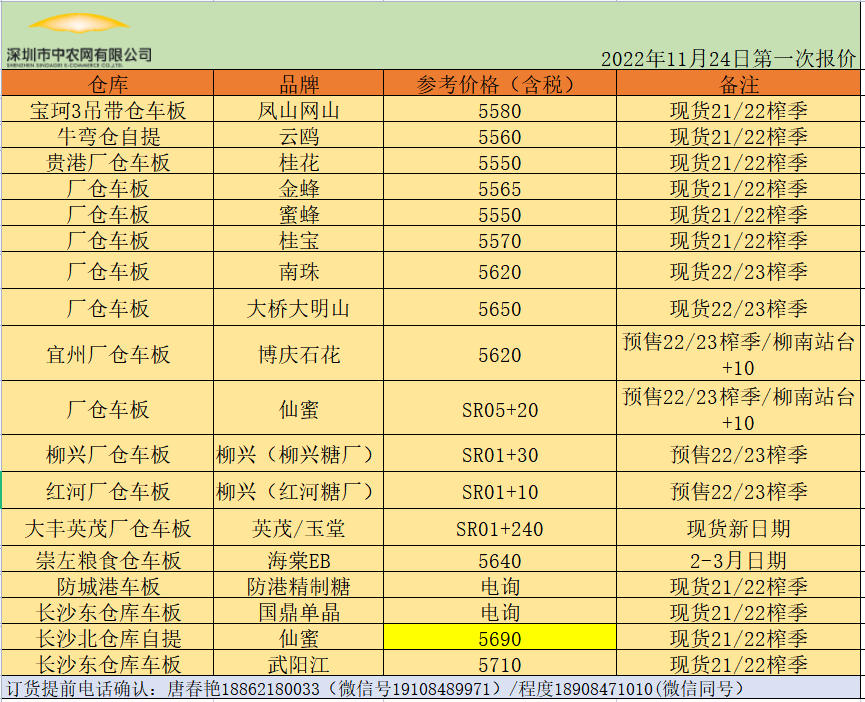865x702 pixels.
Task: Select the 凤山网山 brand cell
Action: 299,110
